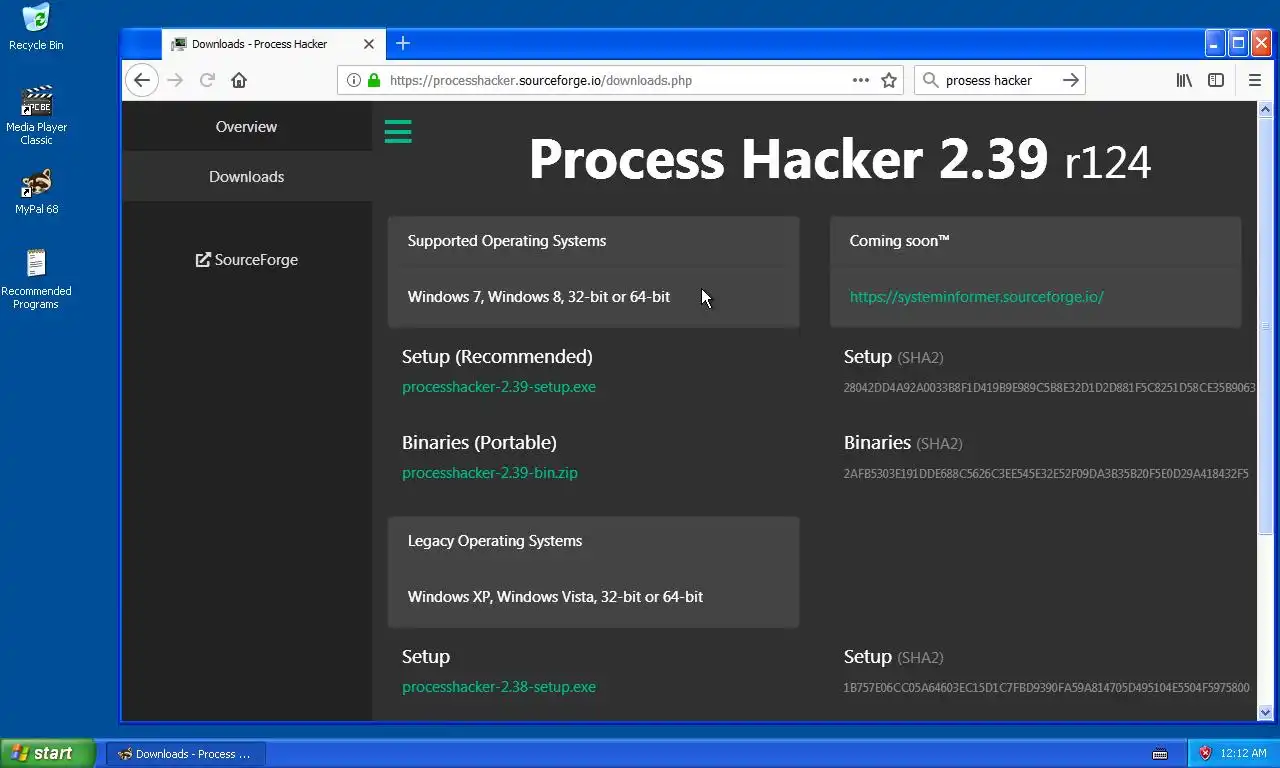The image size is (1280, 768).
Task: Click the browser forward arrow
Action: click(x=175, y=80)
